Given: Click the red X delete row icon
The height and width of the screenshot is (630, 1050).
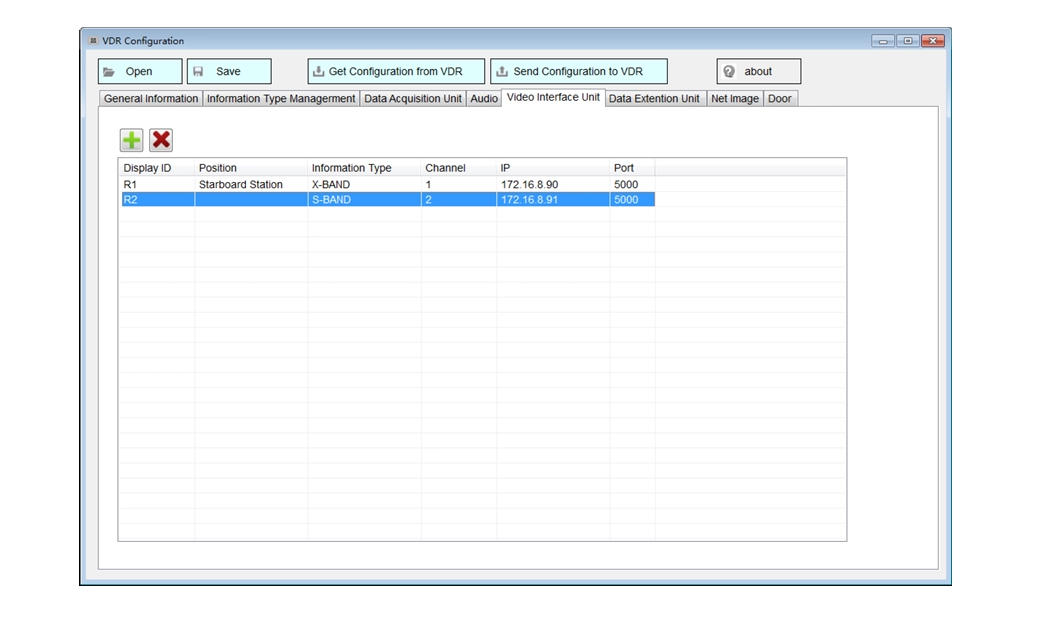Looking at the screenshot, I should pos(161,140).
